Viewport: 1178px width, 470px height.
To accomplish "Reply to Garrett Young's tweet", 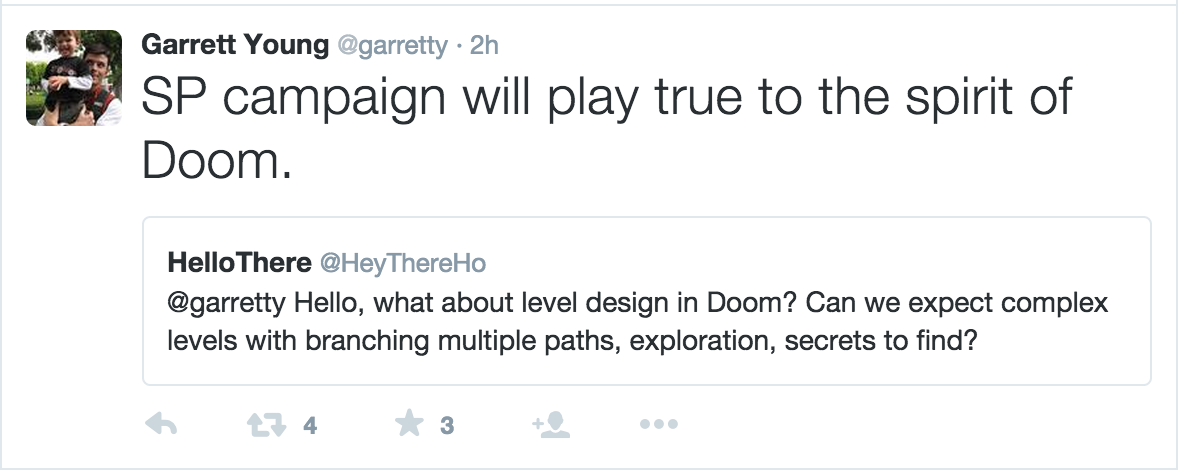I will click(161, 425).
